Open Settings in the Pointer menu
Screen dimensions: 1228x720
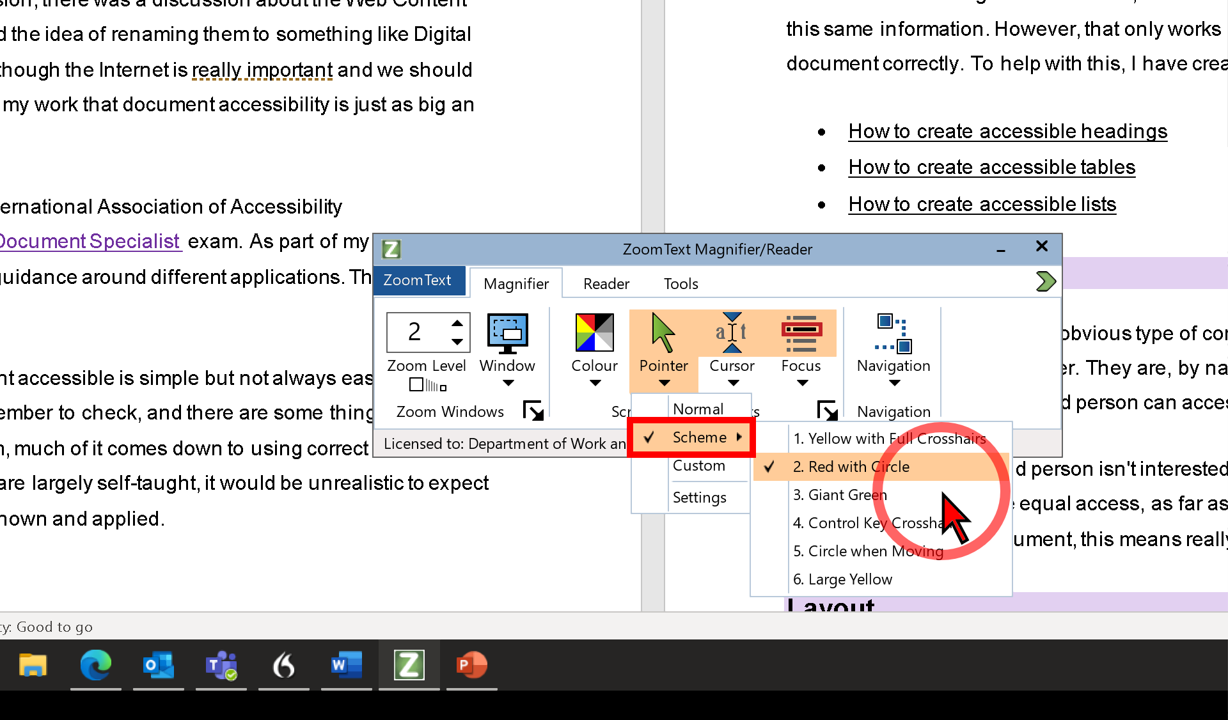tap(691, 497)
